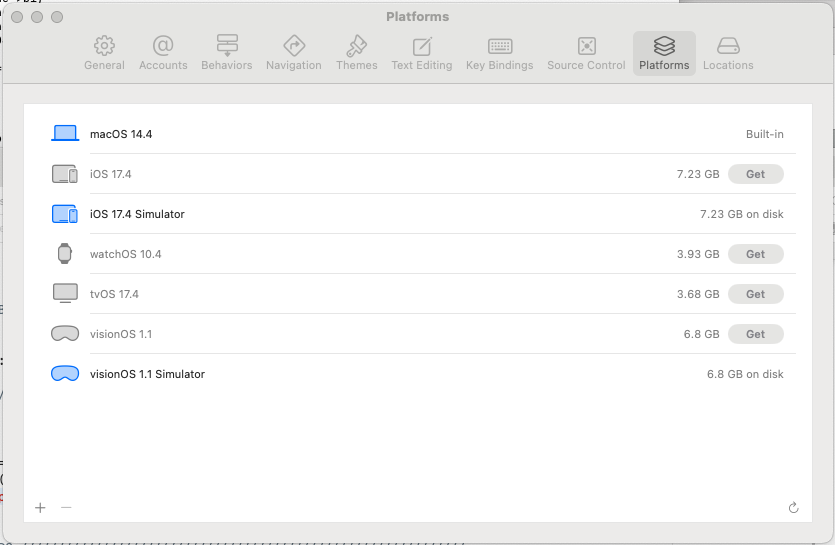Image resolution: width=835 pixels, height=545 pixels.
Task: Add a platform with the plus button
Action: pos(40,508)
